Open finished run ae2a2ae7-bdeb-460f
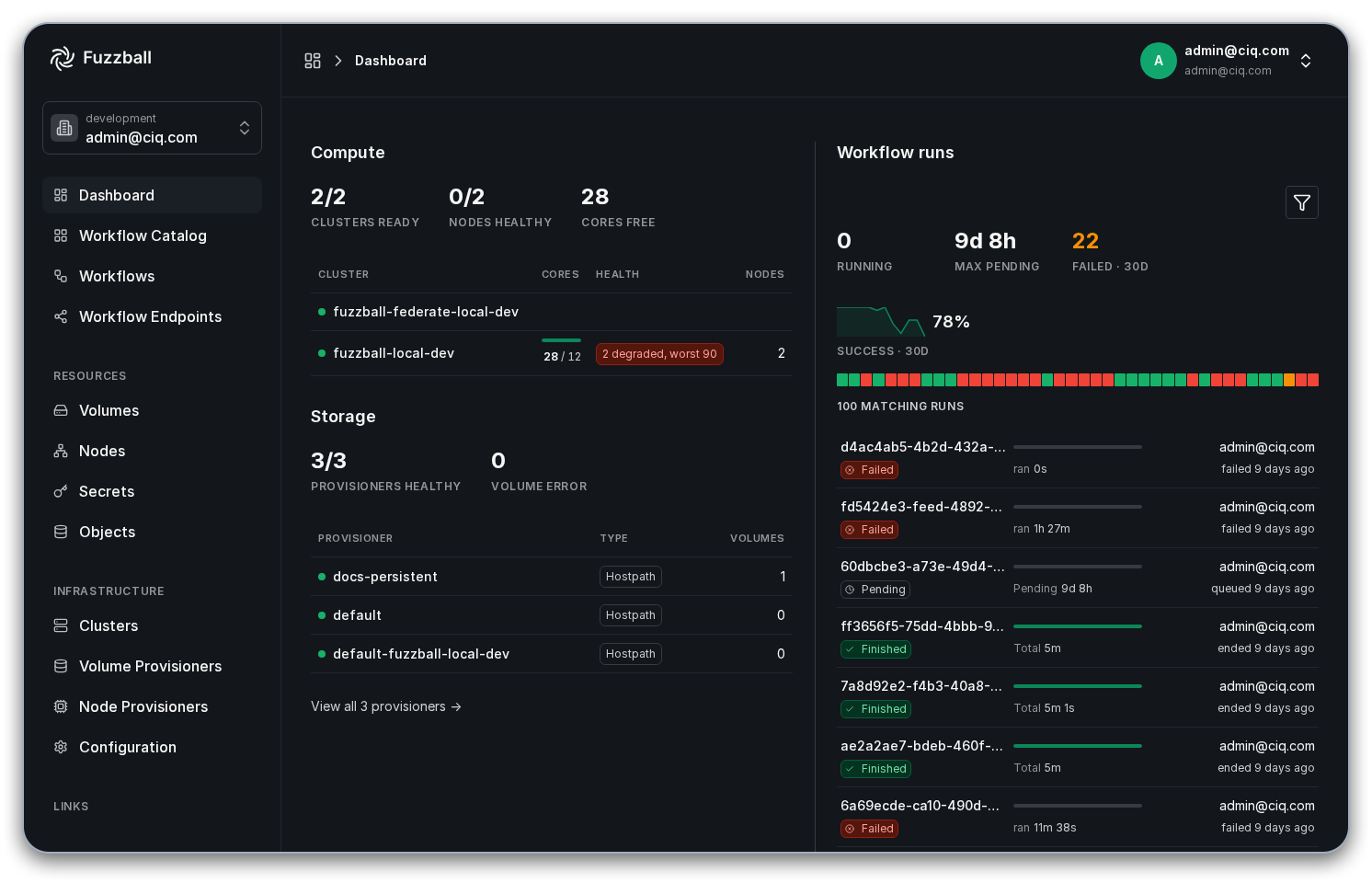The height and width of the screenshot is (883, 1372). [x=1078, y=757]
